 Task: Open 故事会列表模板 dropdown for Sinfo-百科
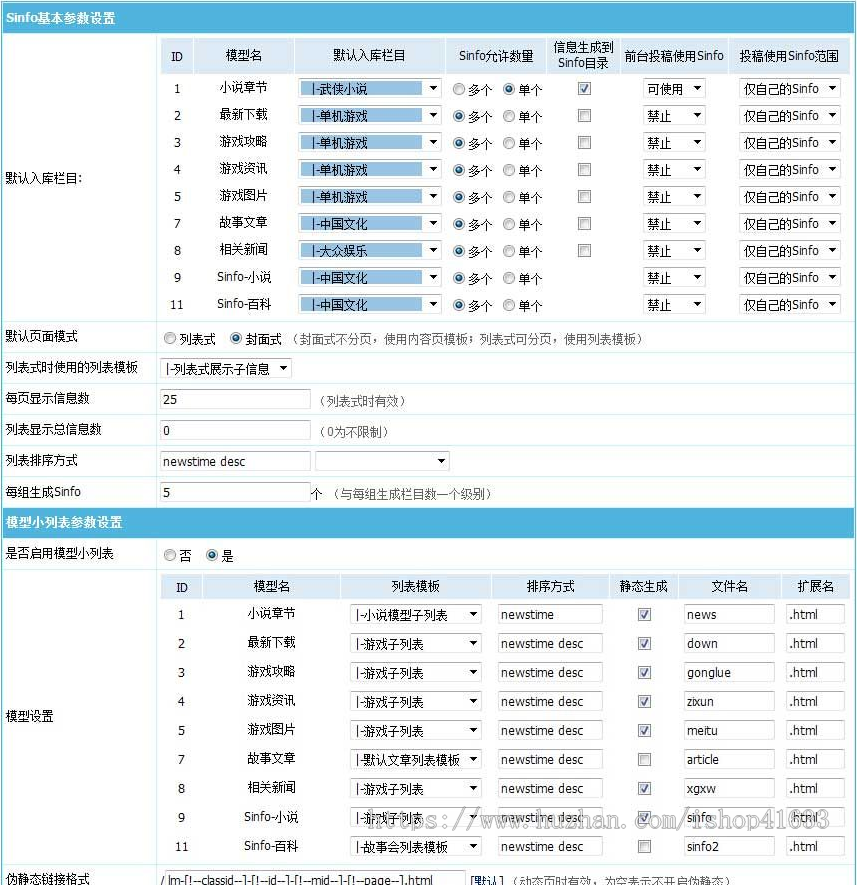point(416,846)
